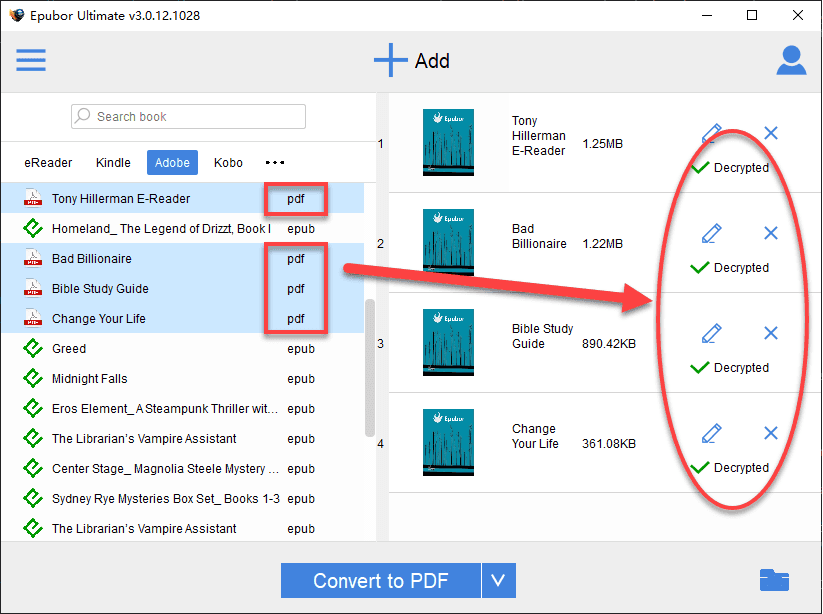
Task: Select "Eros Element_ A Steampunk Thriller" row
Action: point(183,408)
